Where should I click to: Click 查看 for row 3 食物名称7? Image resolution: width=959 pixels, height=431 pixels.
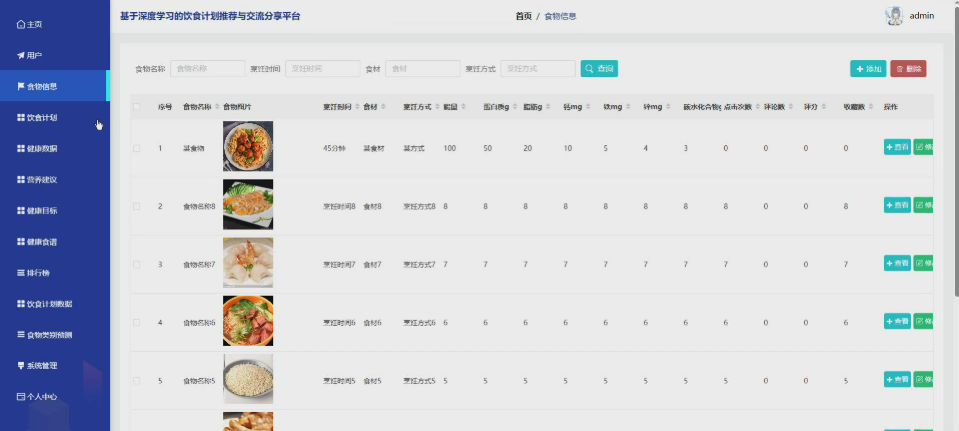[x=897, y=263]
